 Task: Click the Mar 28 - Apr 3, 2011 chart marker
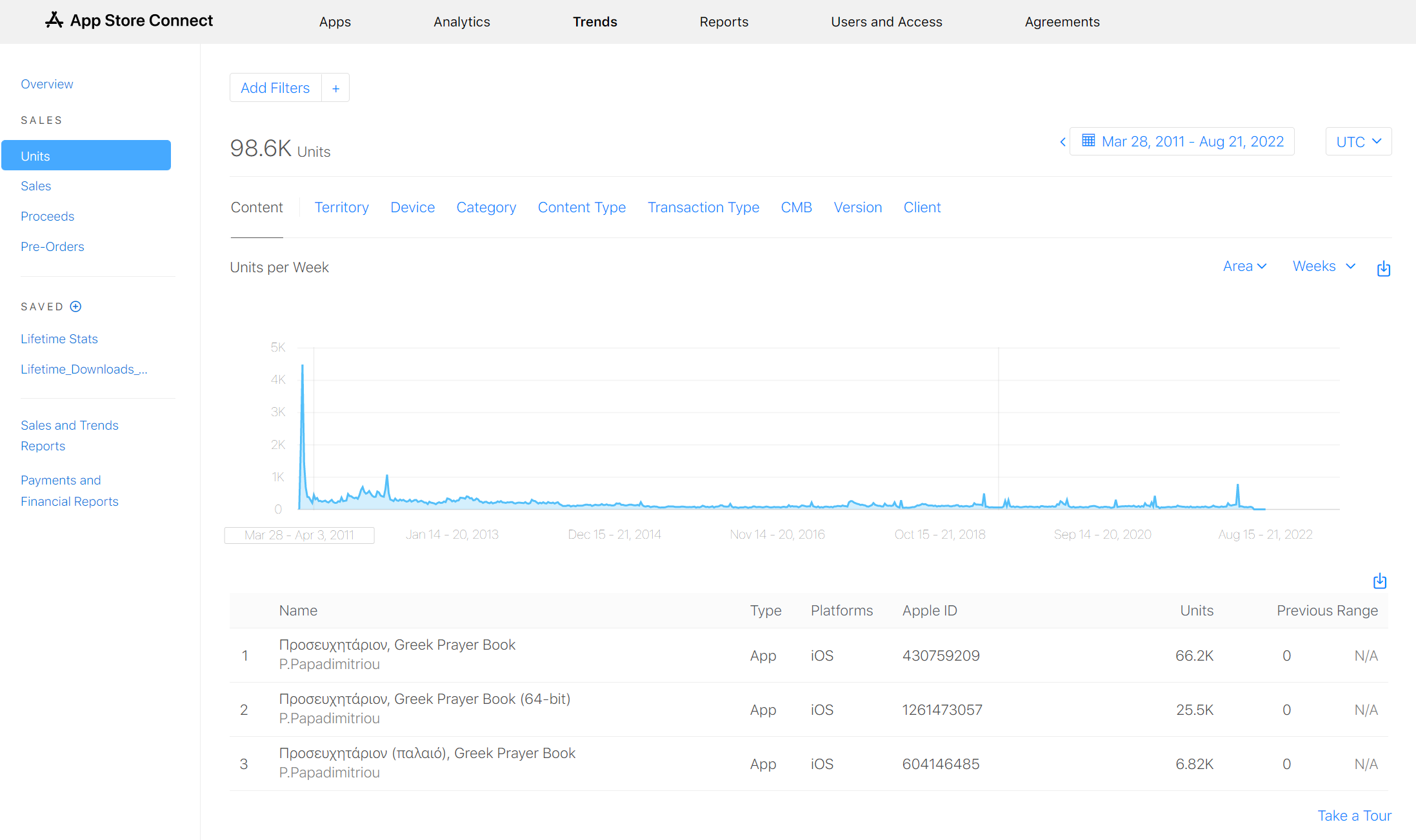point(299,535)
